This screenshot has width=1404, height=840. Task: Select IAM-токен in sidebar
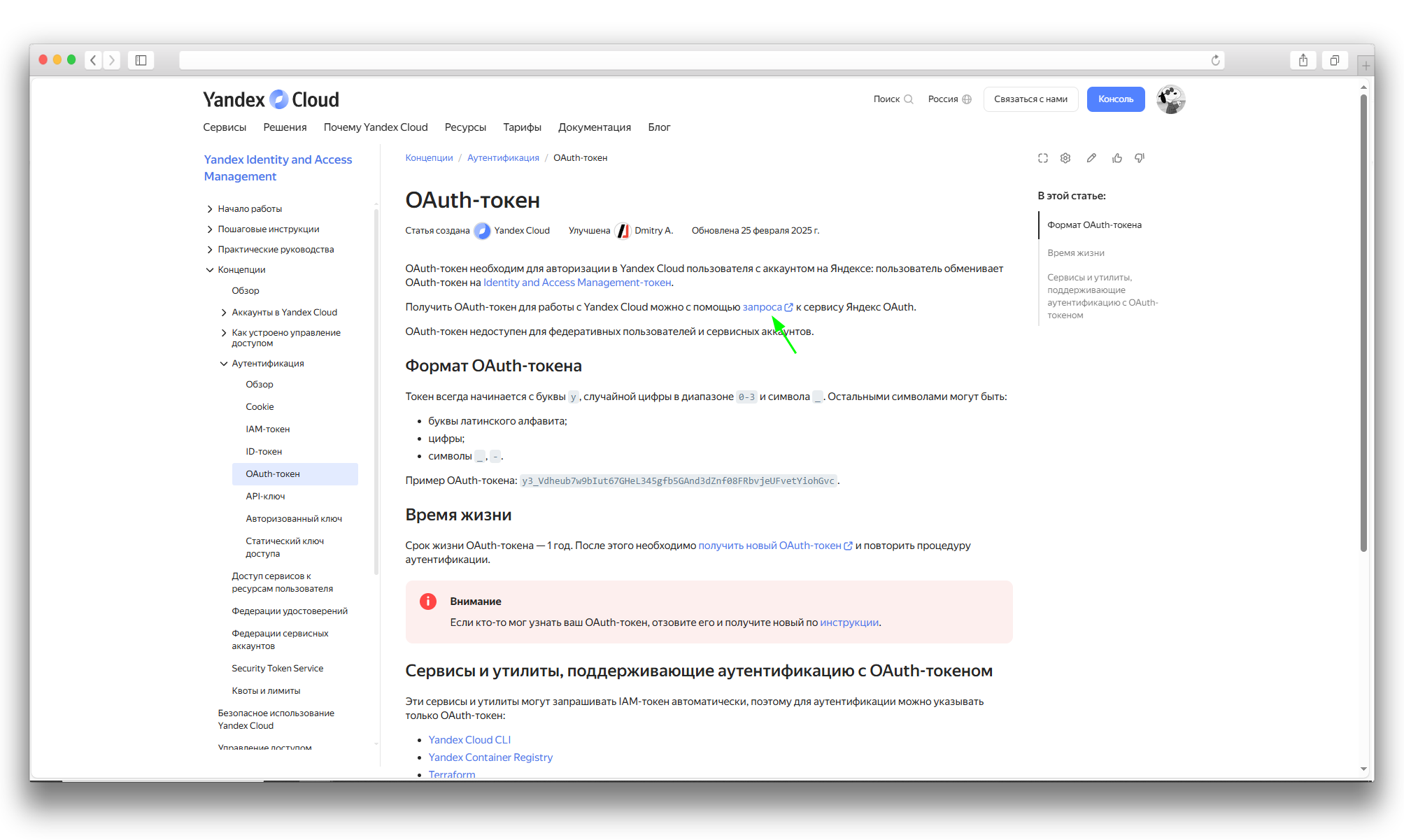tap(267, 429)
